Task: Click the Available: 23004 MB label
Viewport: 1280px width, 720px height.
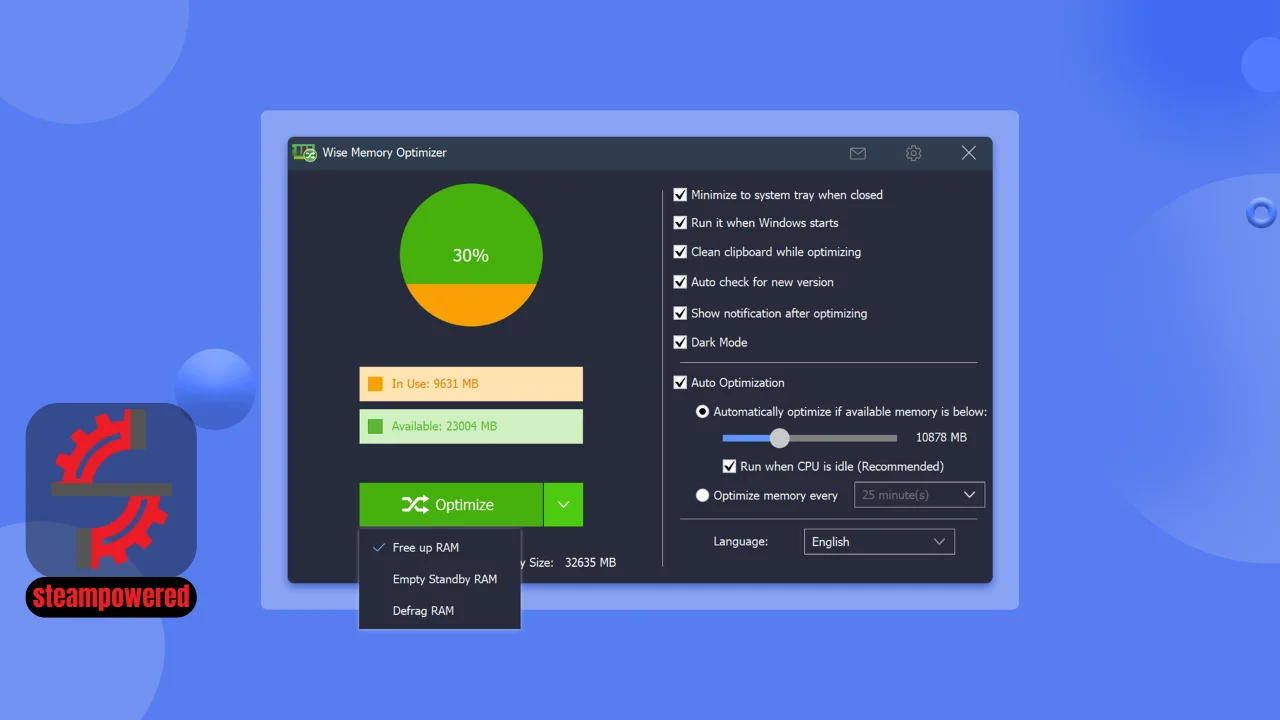Action: [x=444, y=426]
